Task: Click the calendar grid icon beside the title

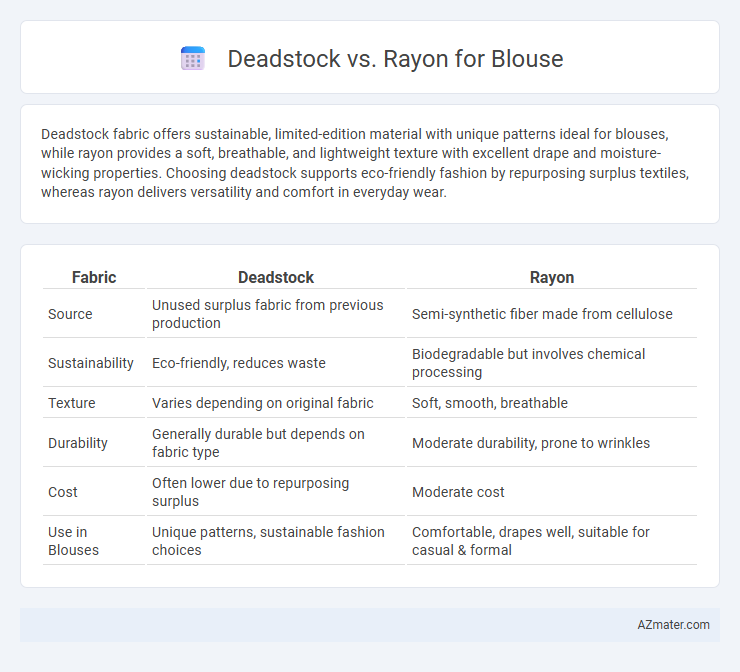Action: [193, 59]
